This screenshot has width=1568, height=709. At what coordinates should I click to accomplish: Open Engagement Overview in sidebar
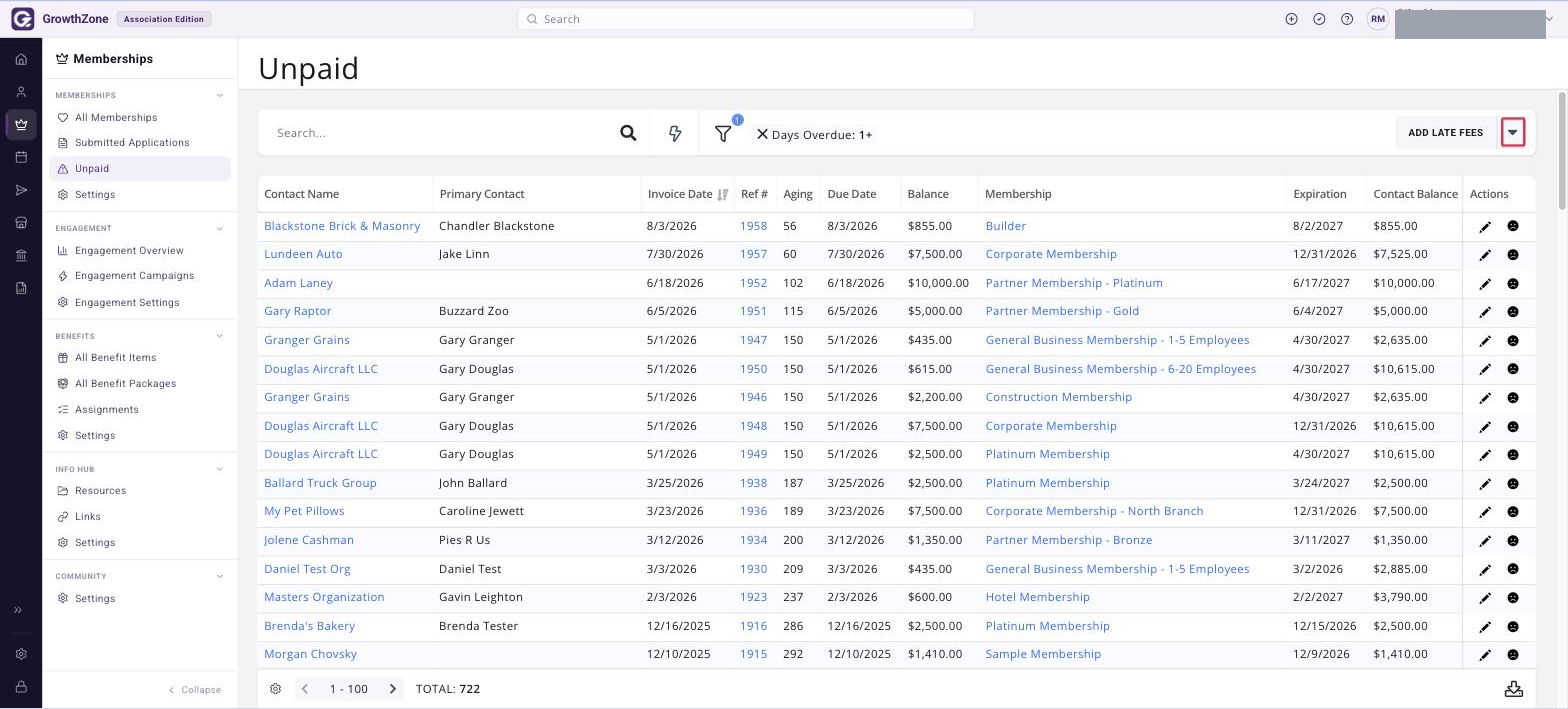tap(129, 251)
